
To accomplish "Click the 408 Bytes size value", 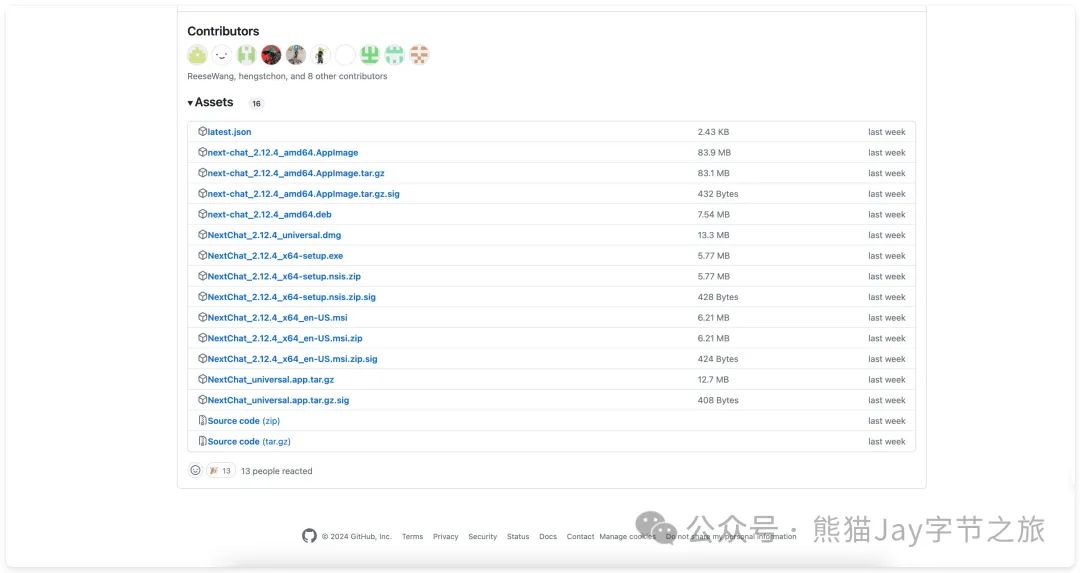I will coord(718,401).
